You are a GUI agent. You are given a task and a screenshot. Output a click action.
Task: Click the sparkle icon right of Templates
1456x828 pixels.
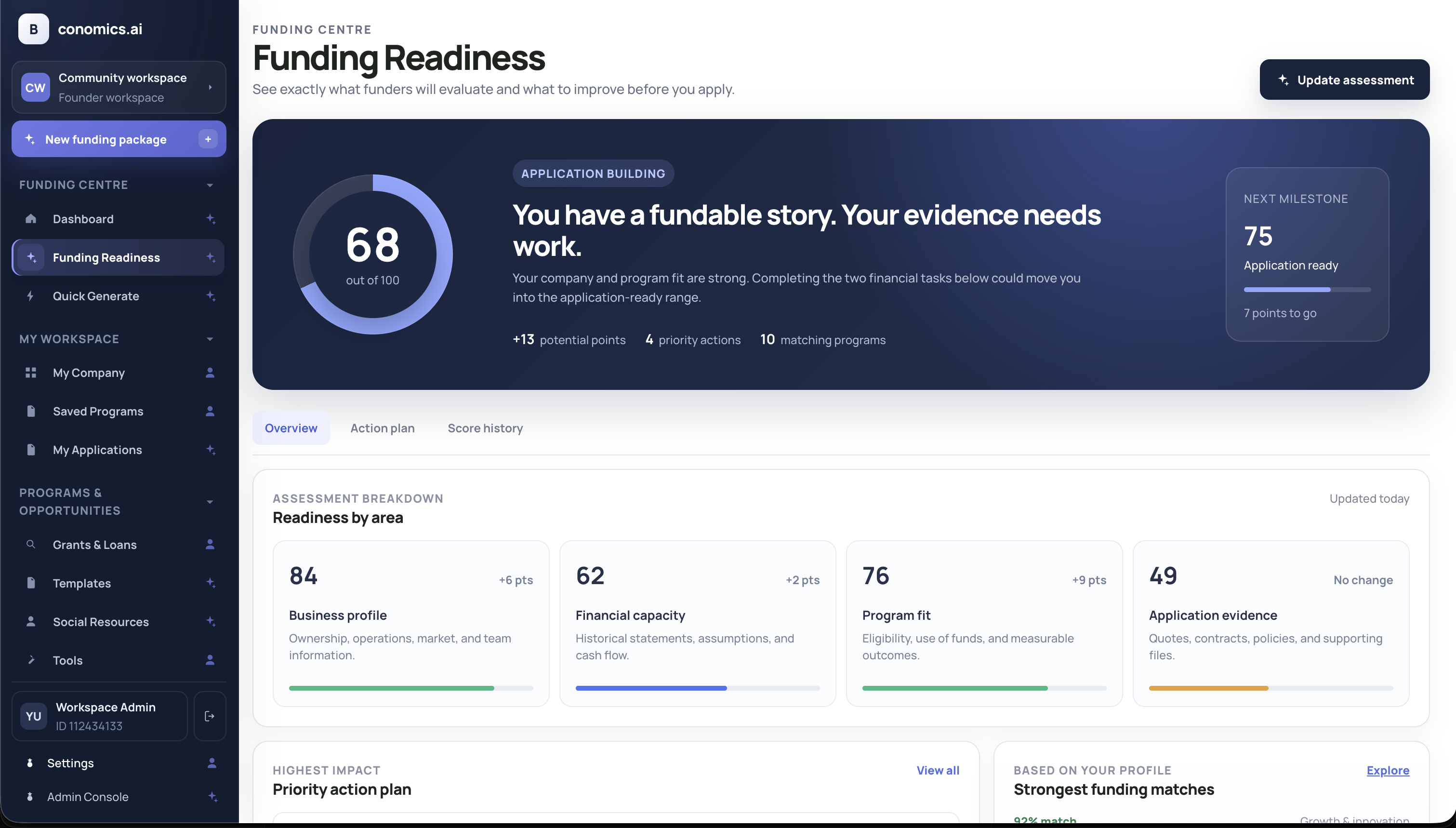point(210,583)
